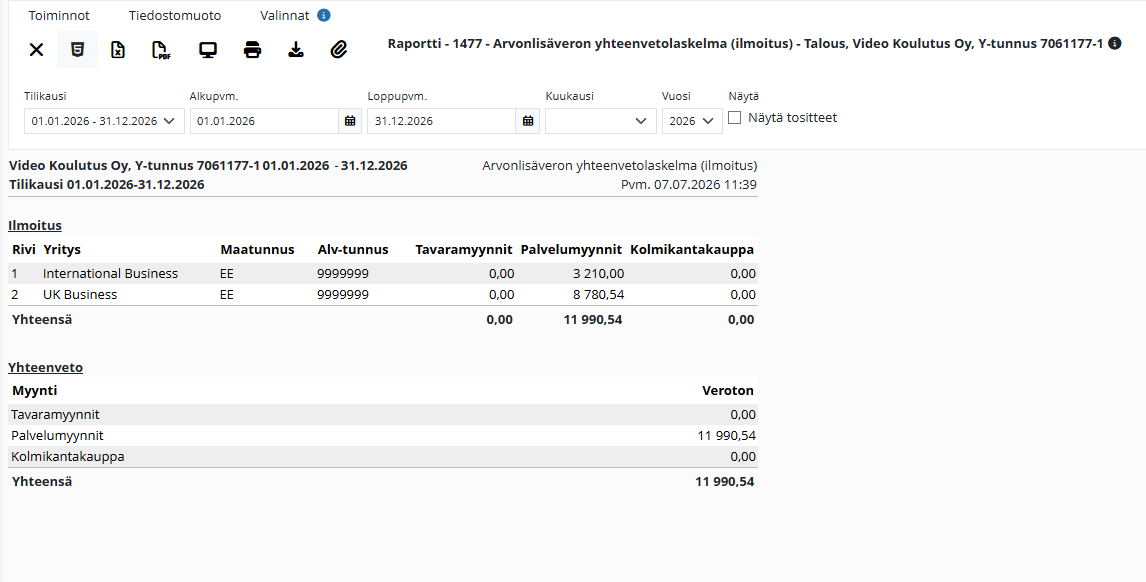Click the monitor screen view icon
The height and width of the screenshot is (582, 1146).
click(208, 50)
